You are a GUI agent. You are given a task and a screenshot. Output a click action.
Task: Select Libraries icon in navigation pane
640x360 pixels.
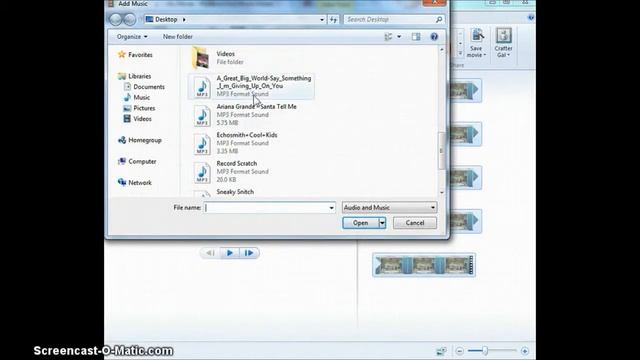tap(122, 76)
